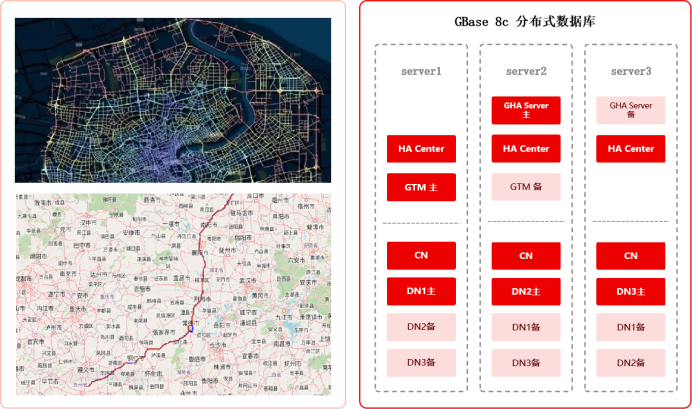Select the DN2主 node box
The height and width of the screenshot is (409, 692).
[x=526, y=292]
